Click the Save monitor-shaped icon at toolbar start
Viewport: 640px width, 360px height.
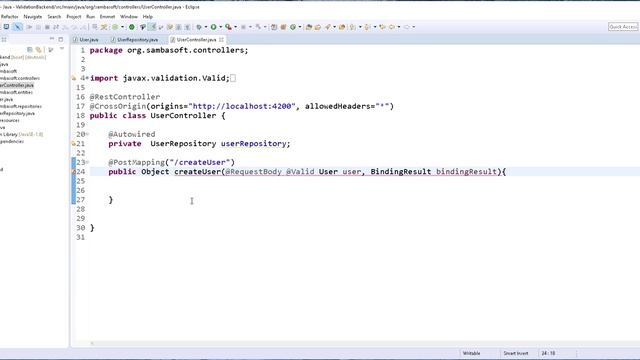click(x=6, y=27)
